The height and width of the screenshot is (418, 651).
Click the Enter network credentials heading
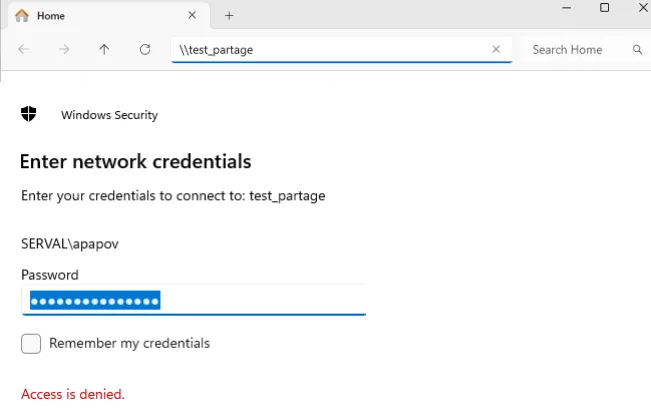pos(135,161)
